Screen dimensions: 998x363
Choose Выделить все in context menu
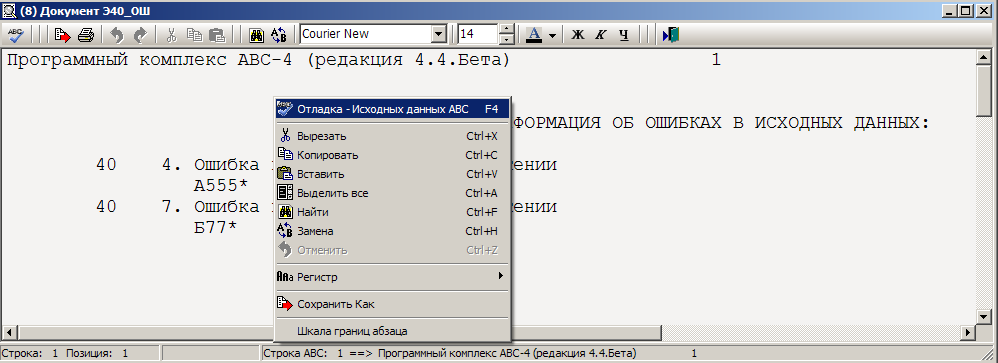pyautogui.click(x=392, y=193)
